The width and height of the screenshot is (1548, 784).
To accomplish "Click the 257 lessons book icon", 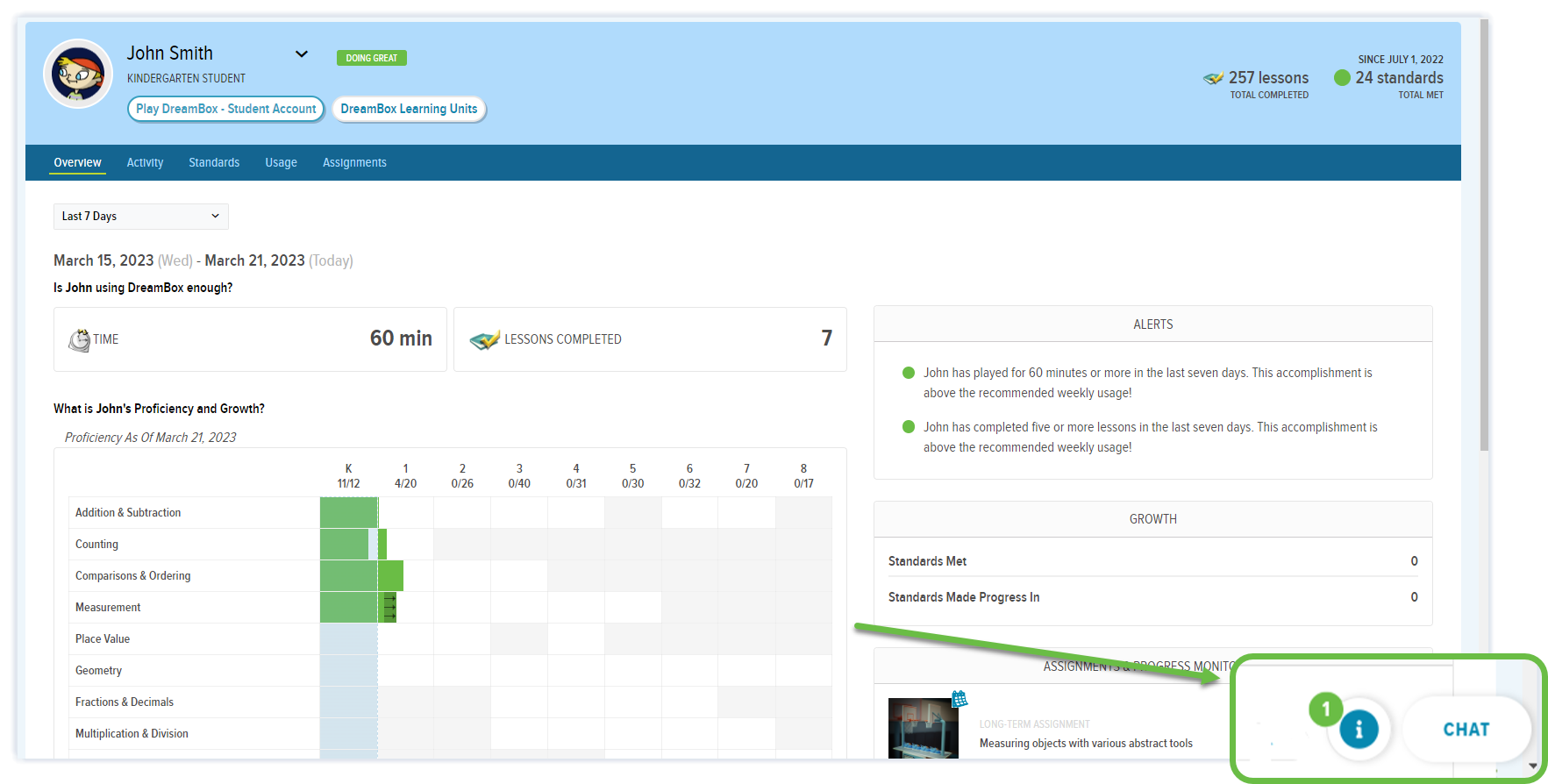I will [1213, 78].
